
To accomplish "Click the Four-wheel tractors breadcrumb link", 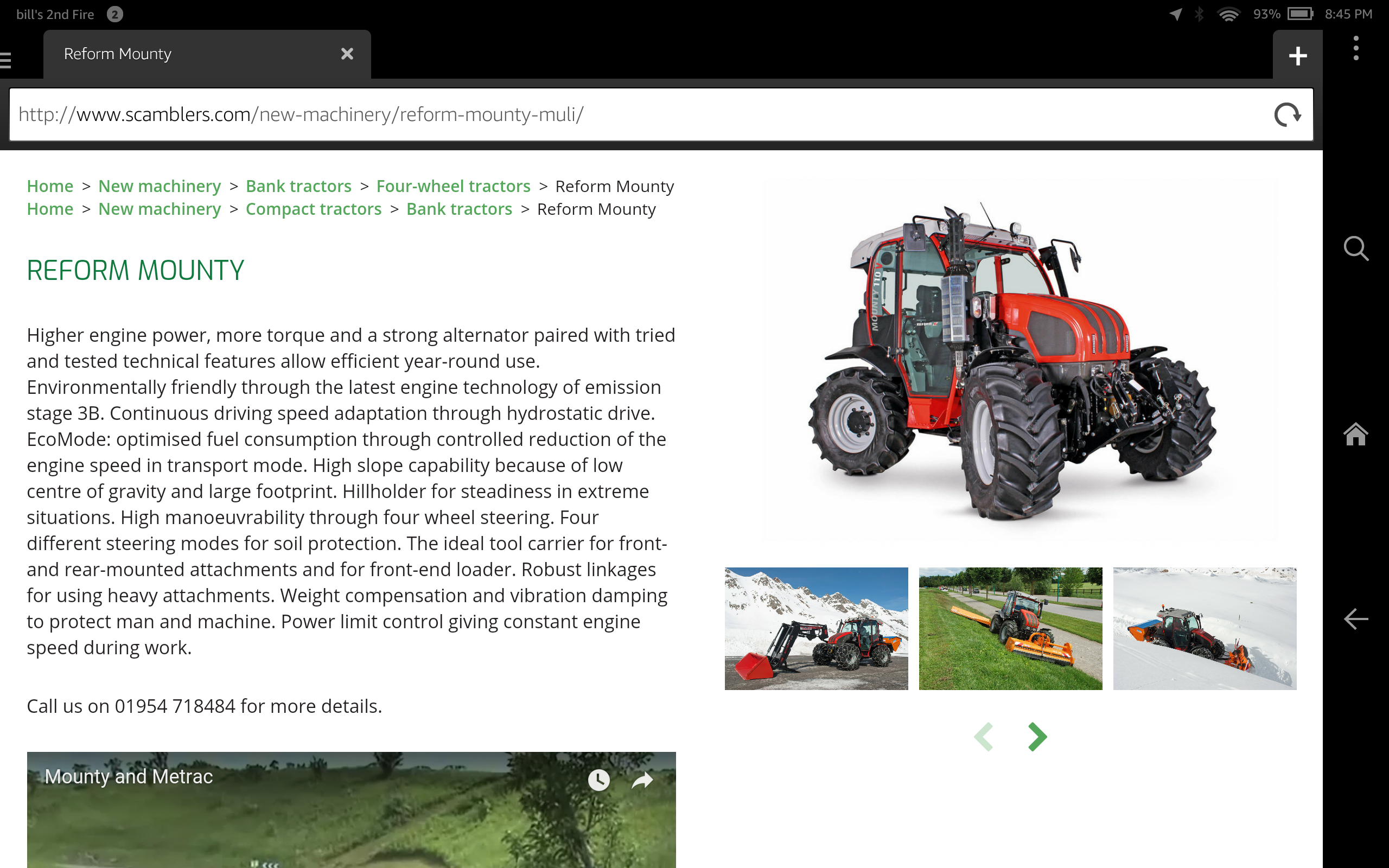I will (453, 186).
